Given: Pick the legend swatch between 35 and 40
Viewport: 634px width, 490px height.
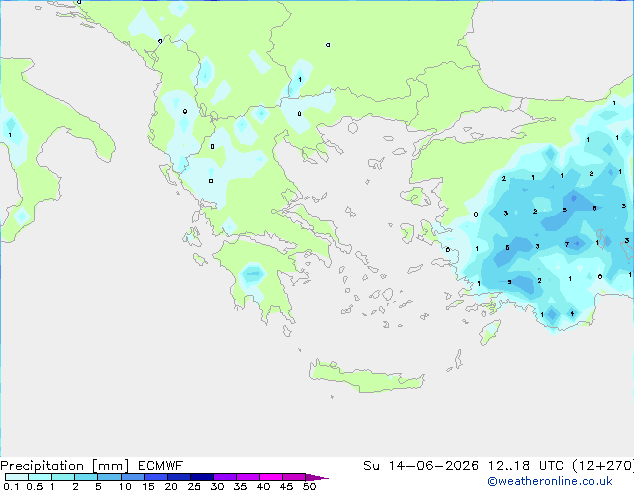Looking at the screenshot, I should (248, 477).
